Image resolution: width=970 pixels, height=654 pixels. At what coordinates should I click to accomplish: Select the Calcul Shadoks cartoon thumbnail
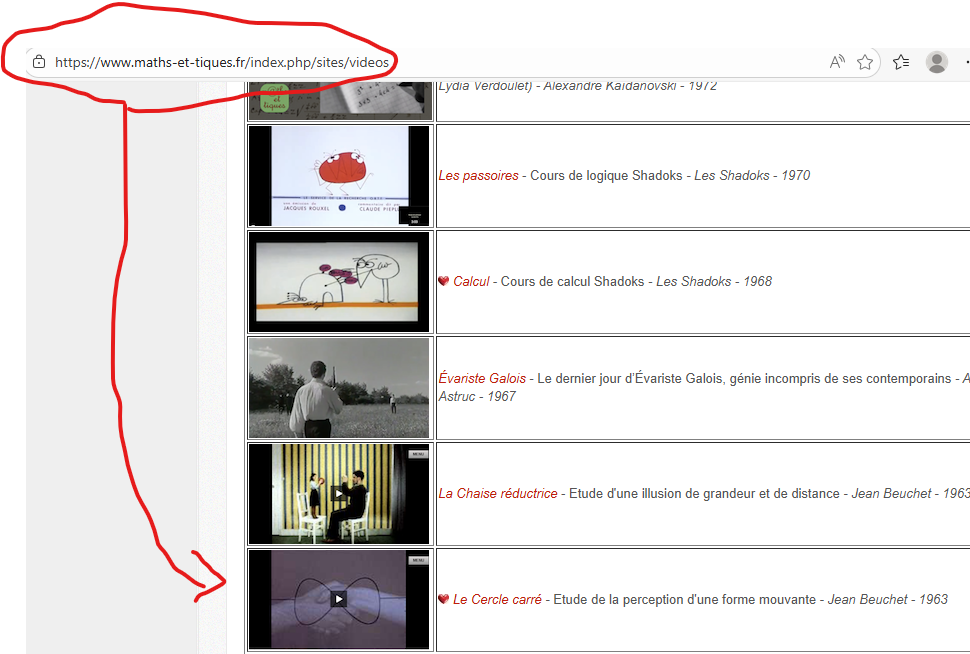click(x=339, y=282)
